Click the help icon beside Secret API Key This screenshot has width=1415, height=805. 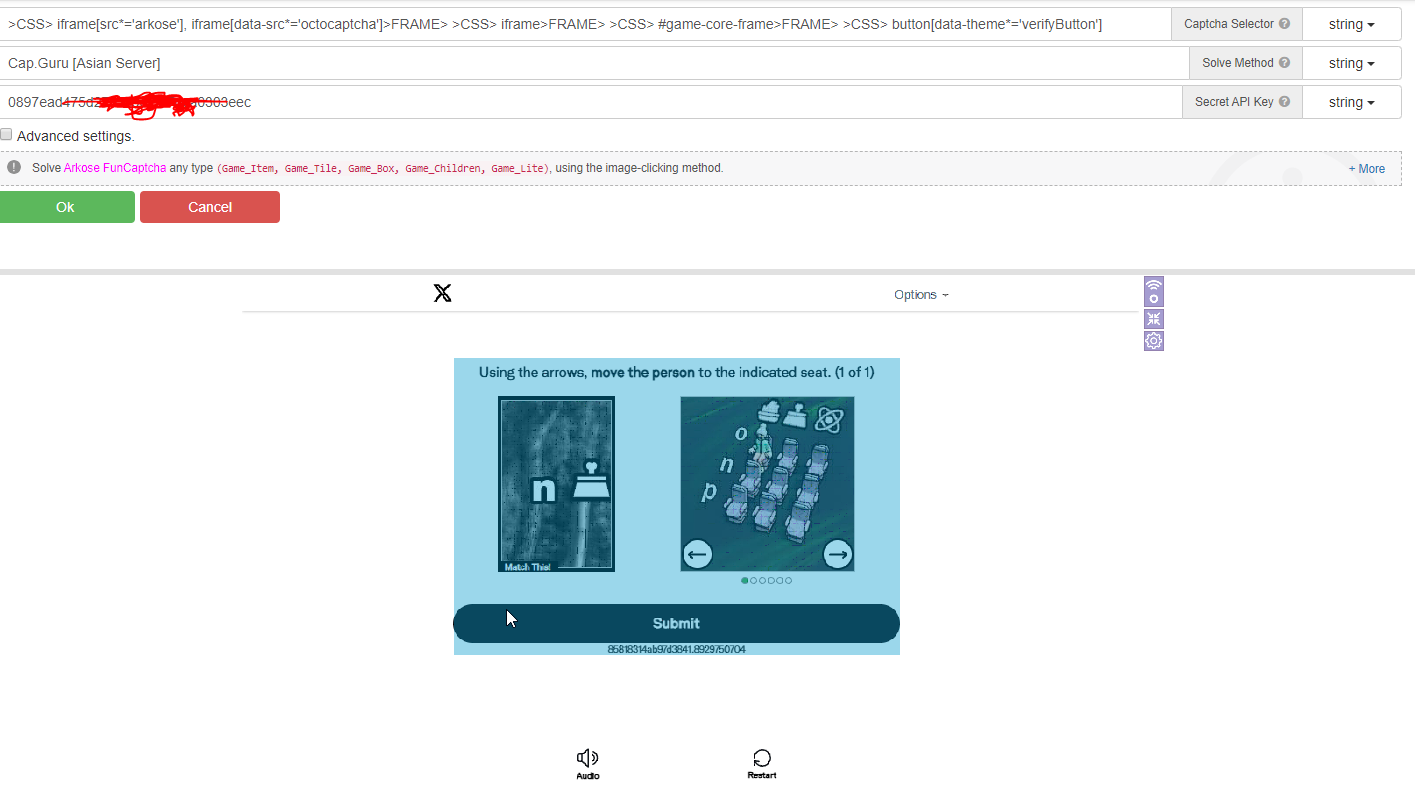[x=1284, y=102]
